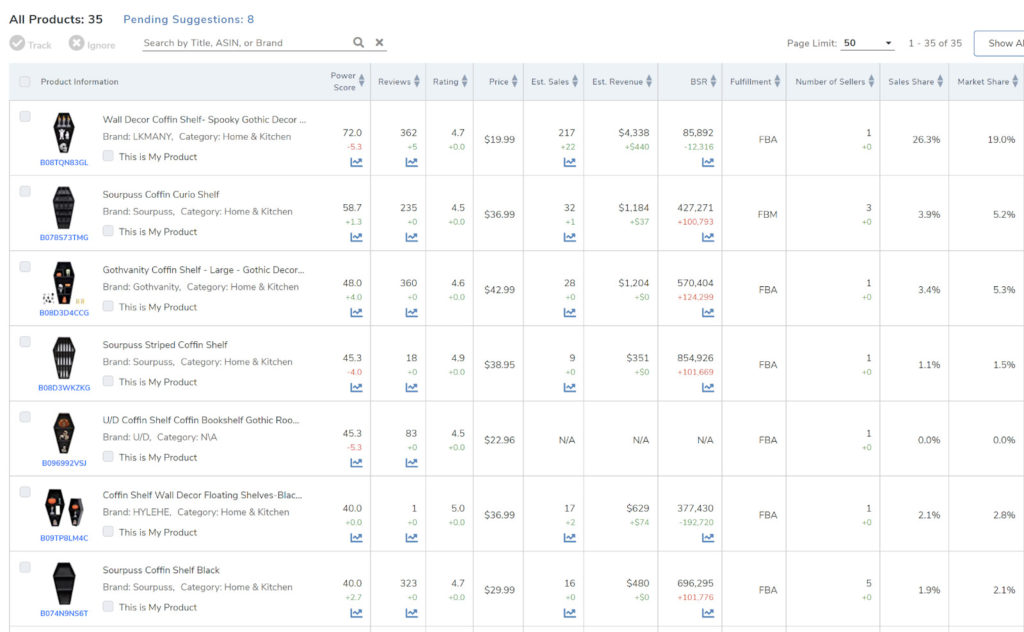Check the select-all checkbox in table header
Image resolution: width=1024 pixels, height=632 pixels.
click(25, 82)
